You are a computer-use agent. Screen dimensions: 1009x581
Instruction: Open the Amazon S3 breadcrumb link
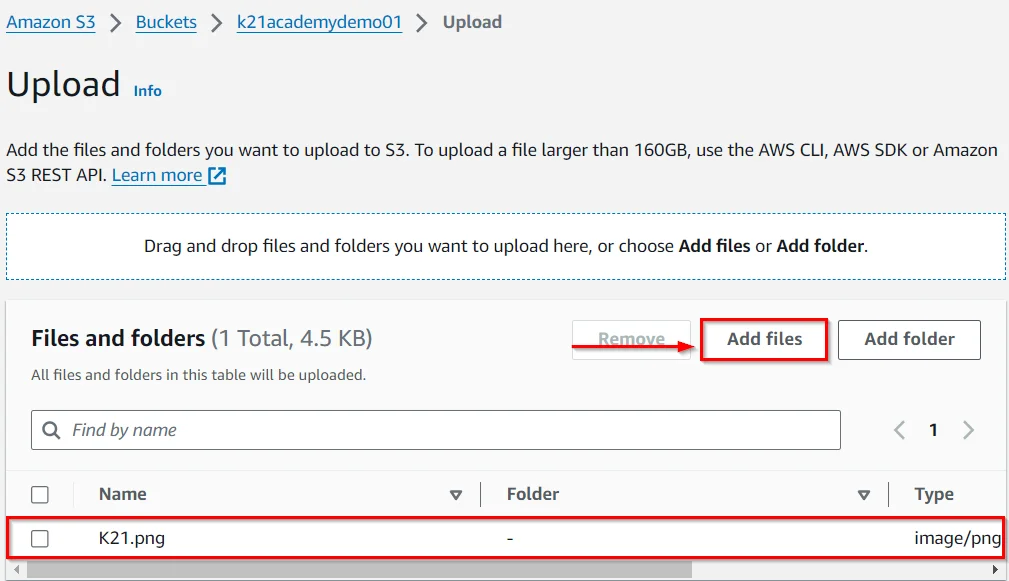tap(51, 22)
